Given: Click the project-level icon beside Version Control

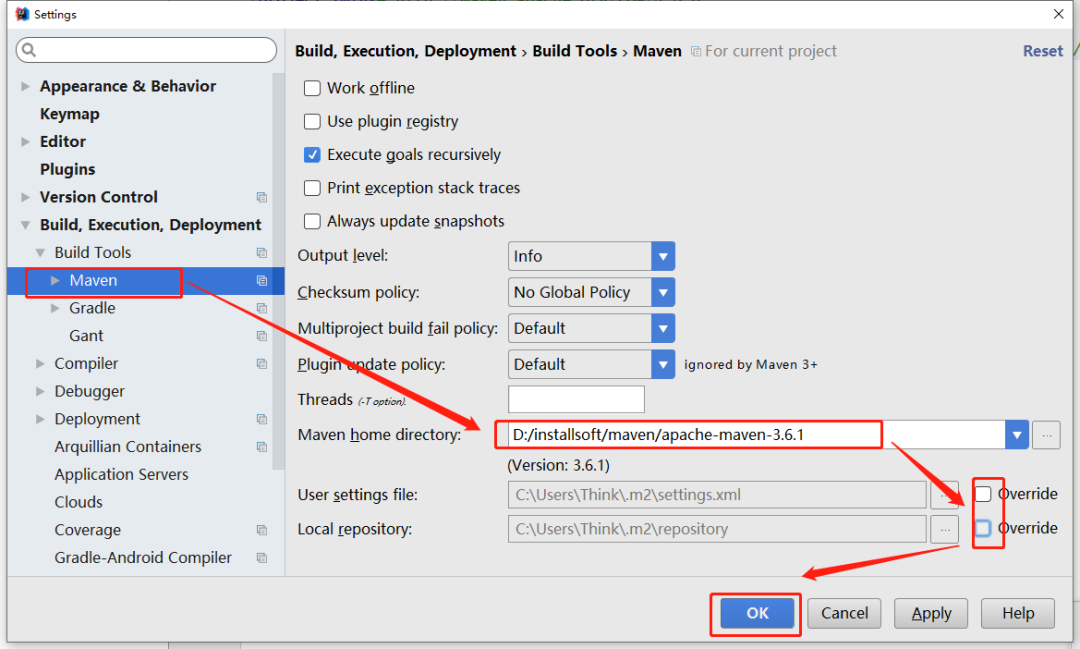Looking at the screenshot, I should tap(262, 198).
